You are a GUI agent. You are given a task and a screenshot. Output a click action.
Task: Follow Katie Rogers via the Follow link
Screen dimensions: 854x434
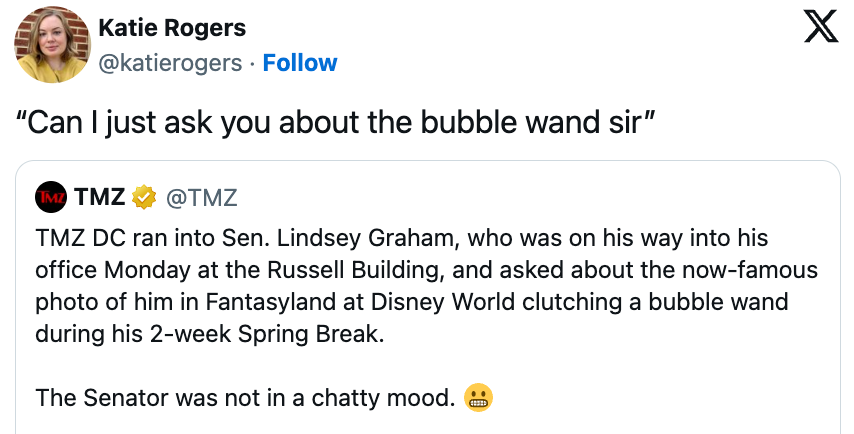pyautogui.click(x=300, y=63)
